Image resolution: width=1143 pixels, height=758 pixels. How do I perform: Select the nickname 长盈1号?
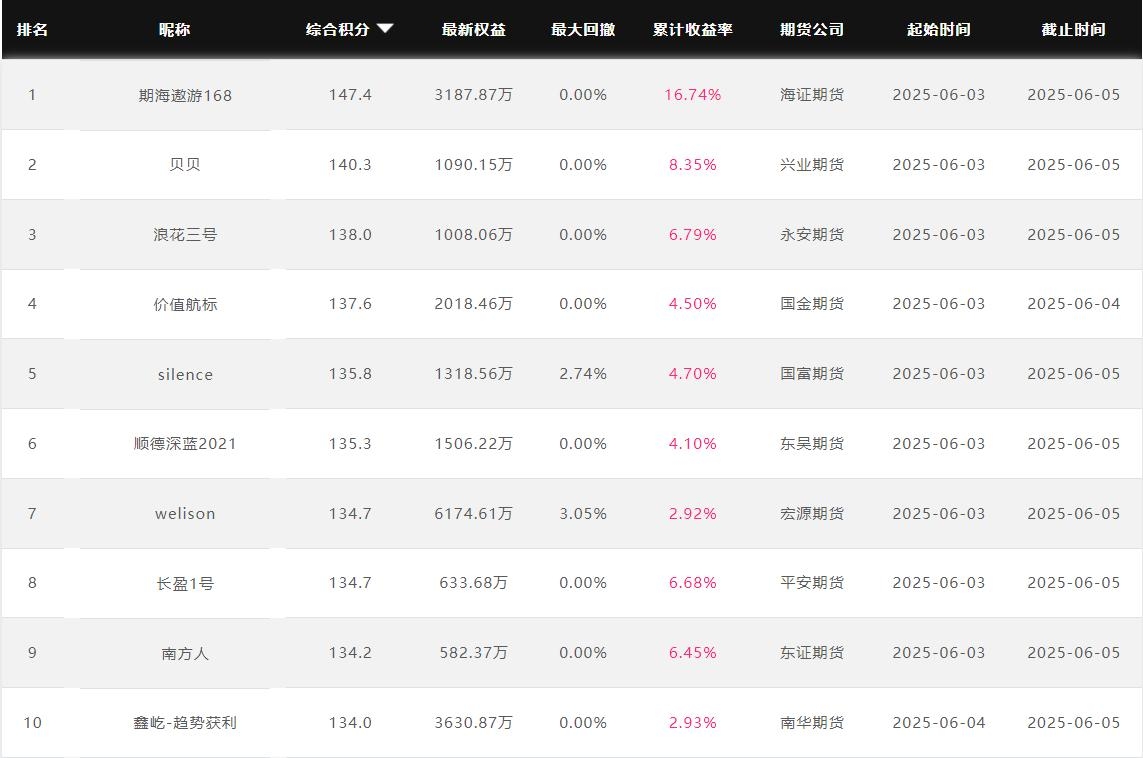tap(185, 584)
